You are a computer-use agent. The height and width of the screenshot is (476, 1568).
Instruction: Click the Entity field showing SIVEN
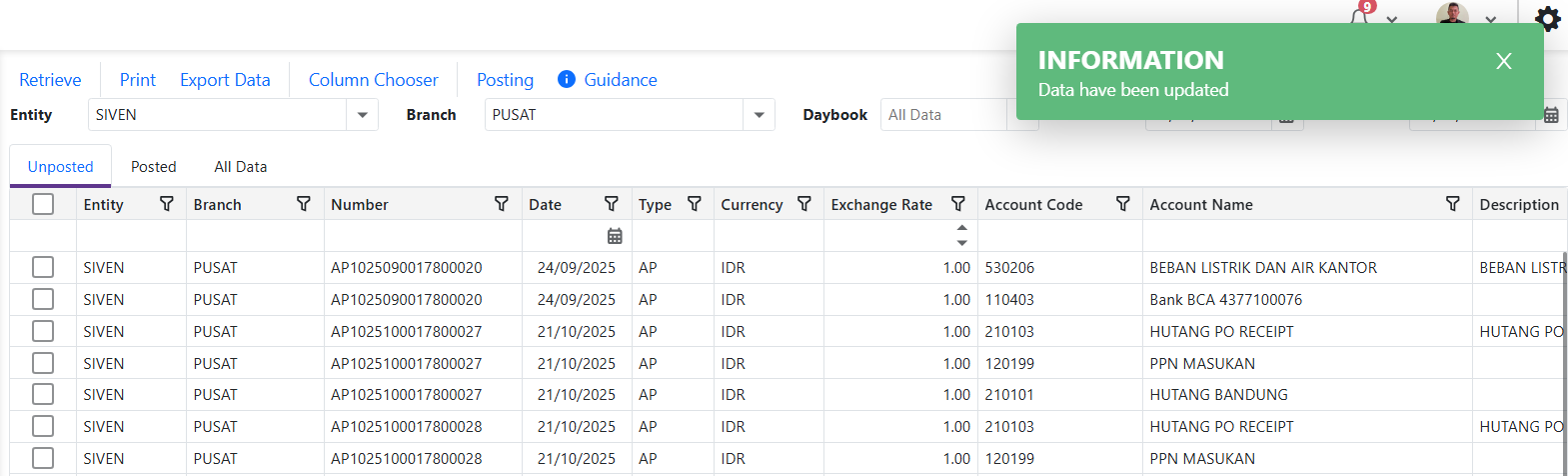217,115
